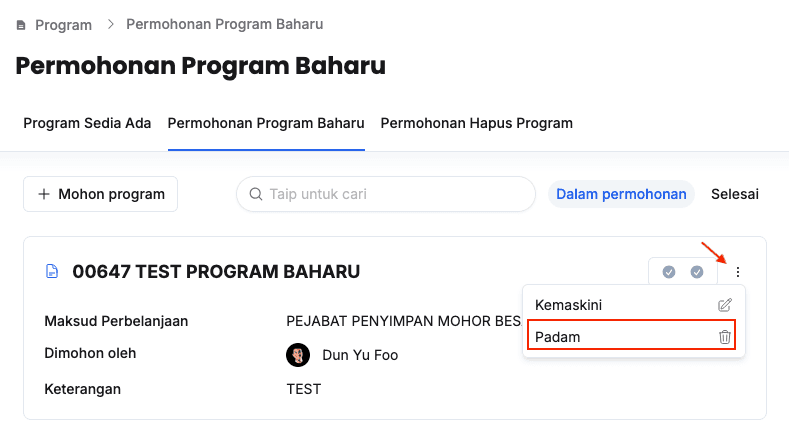Focus the Taip untuk cari search field
This screenshot has width=789, height=441.
pos(395,194)
